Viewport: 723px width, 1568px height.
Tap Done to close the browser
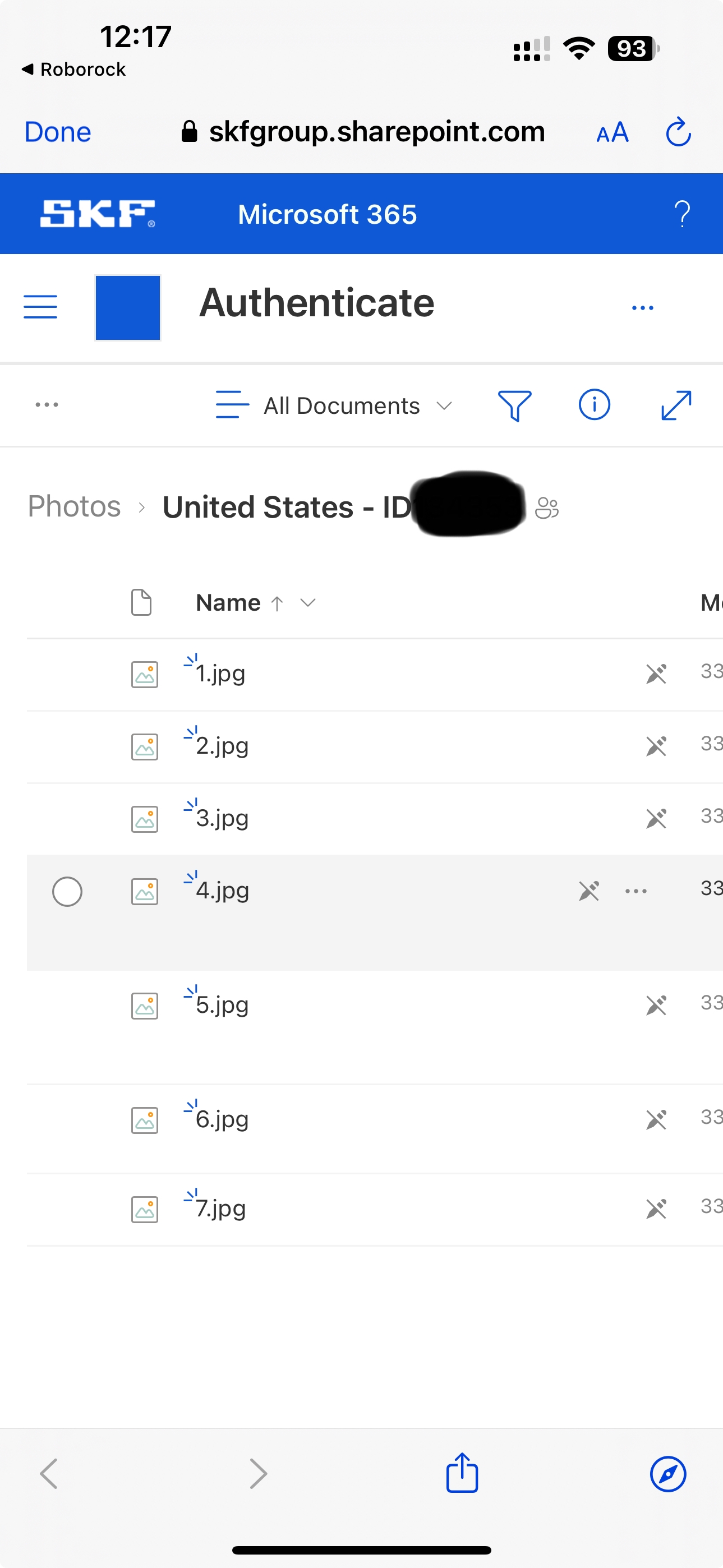58,132
